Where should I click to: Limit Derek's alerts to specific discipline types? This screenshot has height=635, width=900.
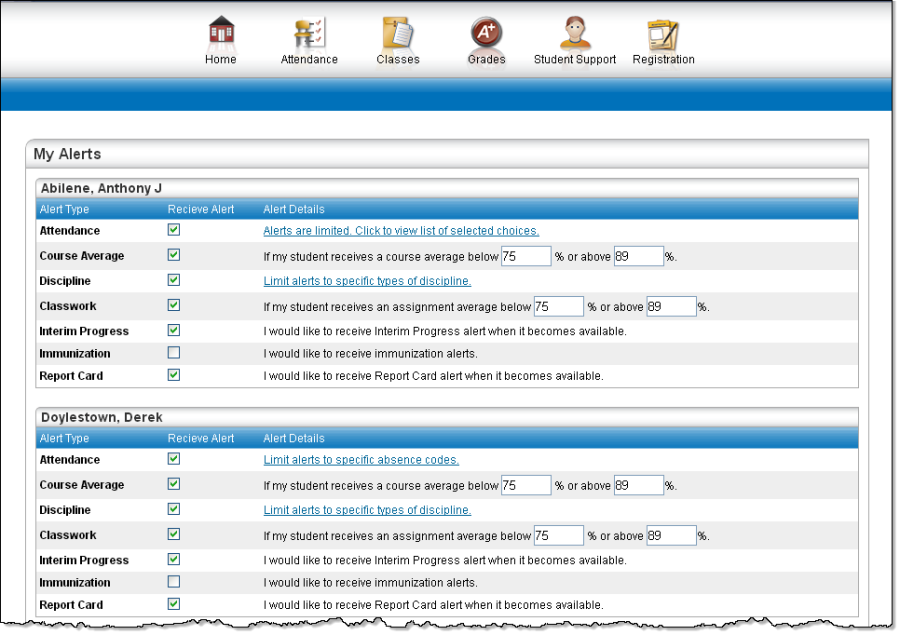pos(368,510)
